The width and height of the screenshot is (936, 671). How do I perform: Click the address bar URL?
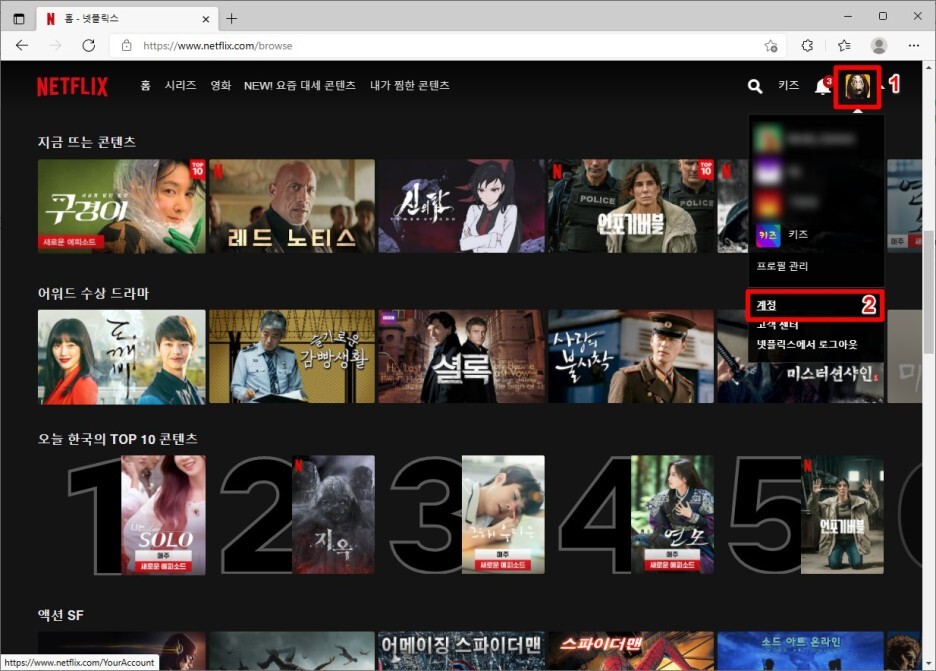pyautogui.click(x=218, y=45)
